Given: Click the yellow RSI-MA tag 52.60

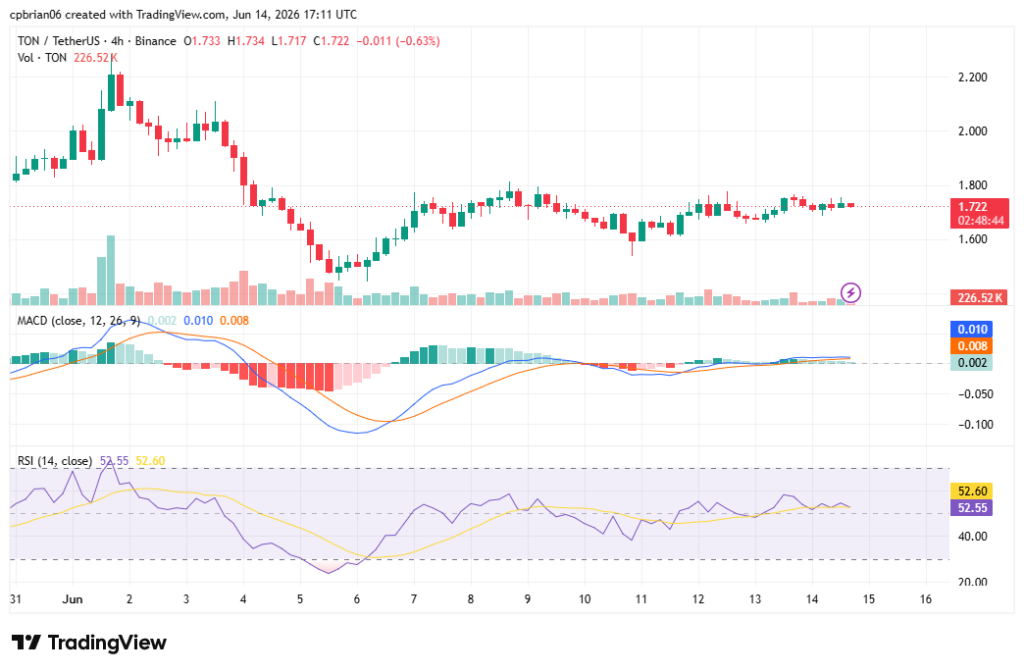Looking at the screenshot, I should click(972, 491).
